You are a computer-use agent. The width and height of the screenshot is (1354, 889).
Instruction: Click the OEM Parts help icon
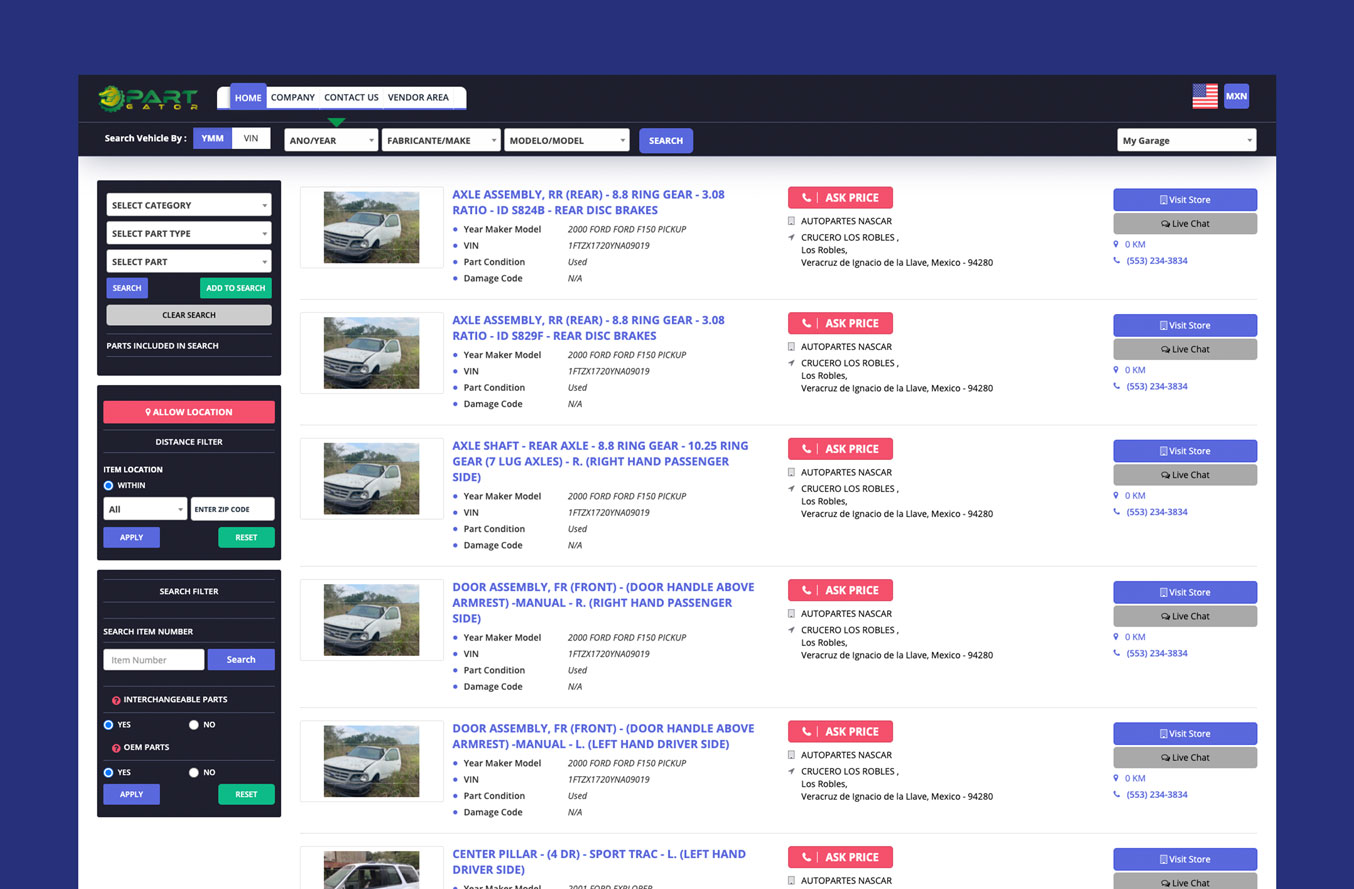coord(116,748)
